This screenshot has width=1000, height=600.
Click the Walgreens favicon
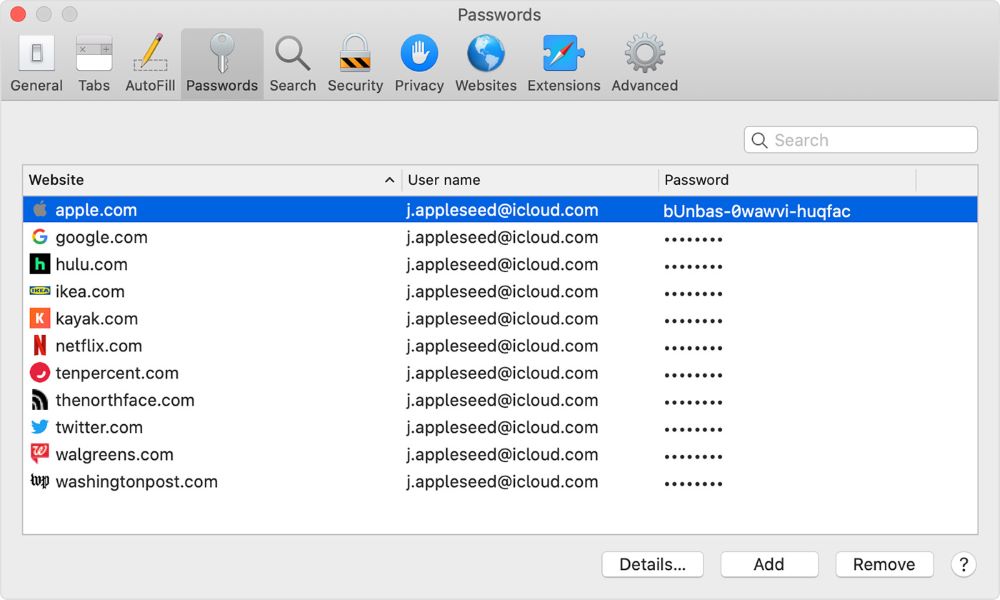tap(40, 453)
